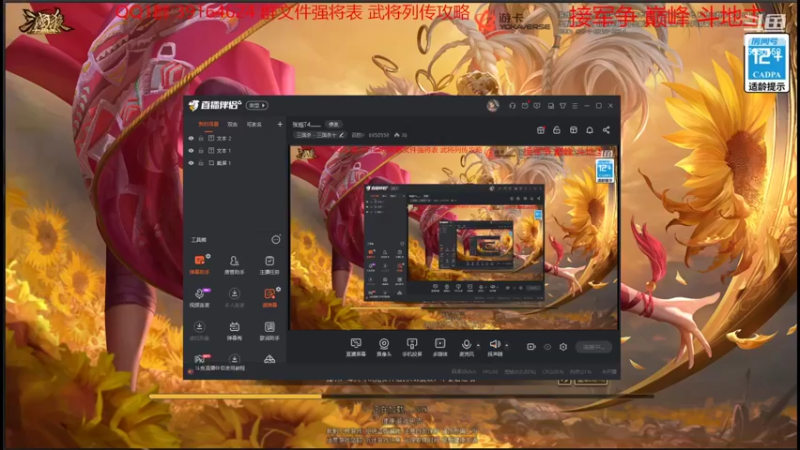The width and height of the screenshot is (800, 450).
Task: Open the 斗鱼直播伴侣使用教程 link
Action: click(220, 368)
